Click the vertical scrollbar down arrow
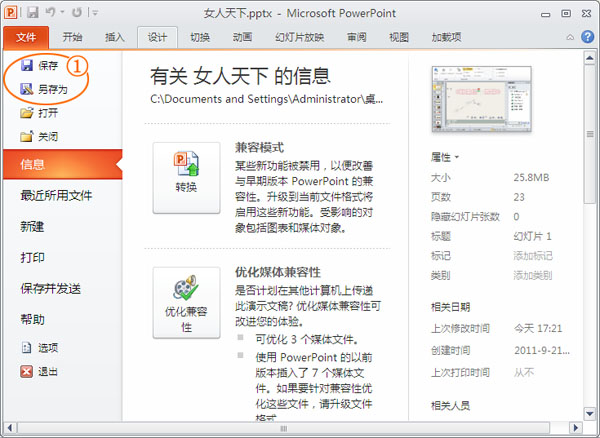This screenshot has height=438, width=600. [x=590, y=414]
